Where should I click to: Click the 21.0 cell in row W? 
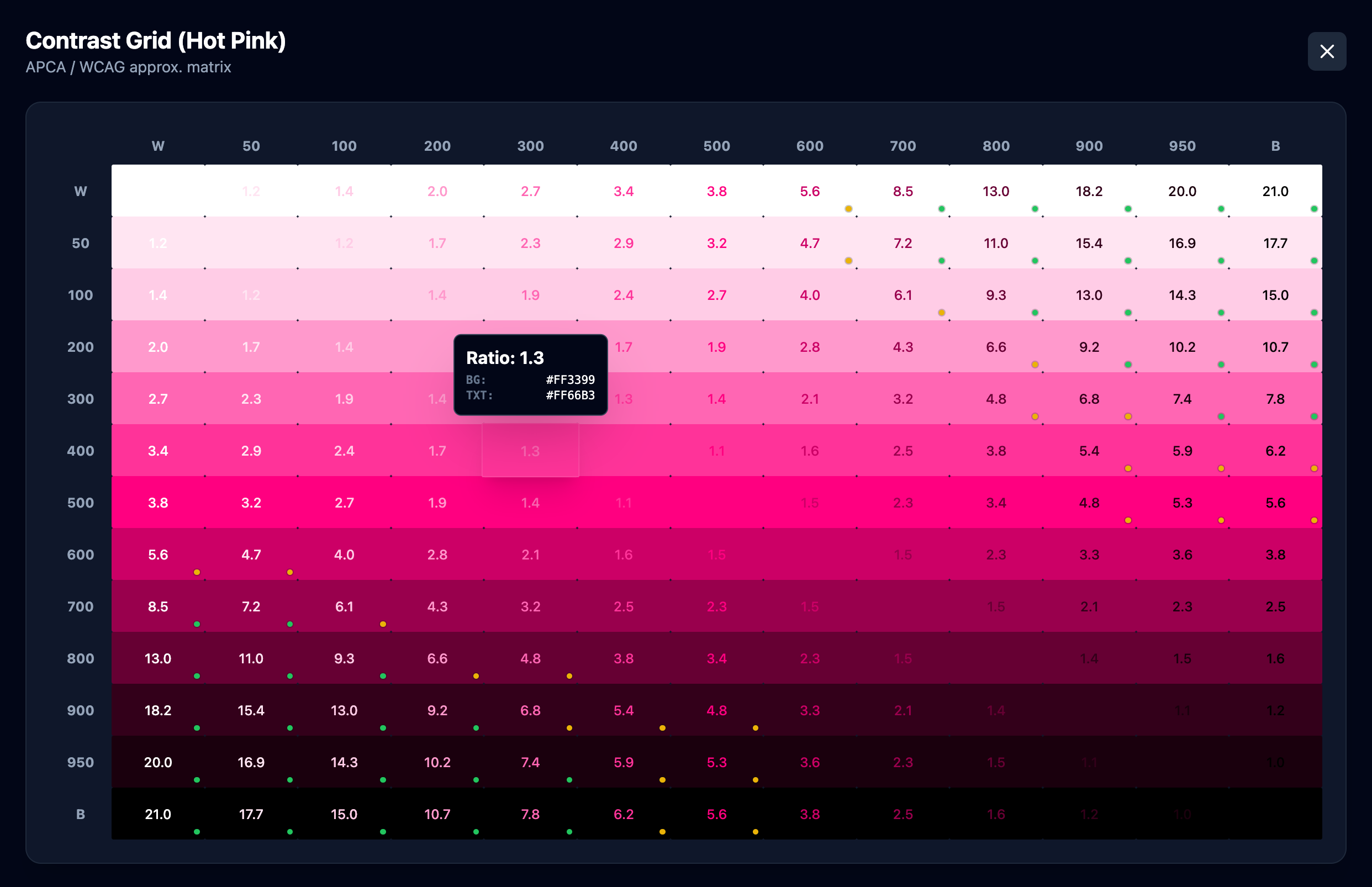coord(1275,191)
